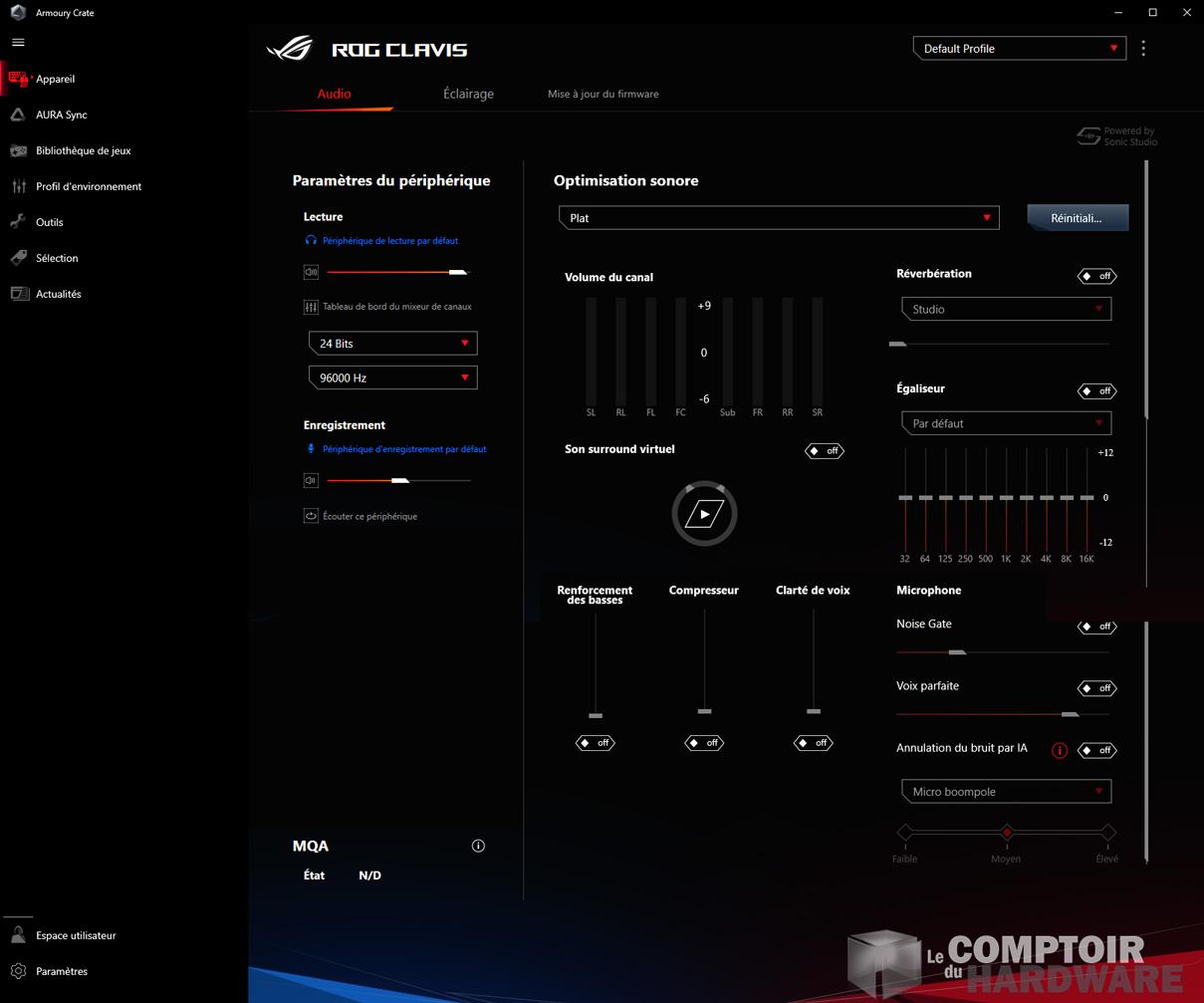Open the three-dot profile options menu
The width and height of the screenshot is (1204, 1003).
coord(1143,49)
